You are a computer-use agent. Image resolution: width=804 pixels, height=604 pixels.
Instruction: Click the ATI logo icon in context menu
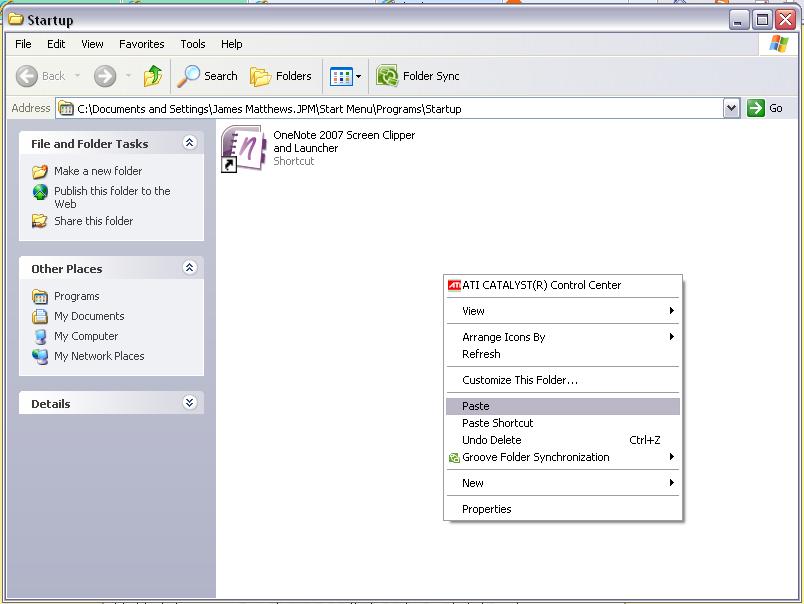tap(454, 285)
